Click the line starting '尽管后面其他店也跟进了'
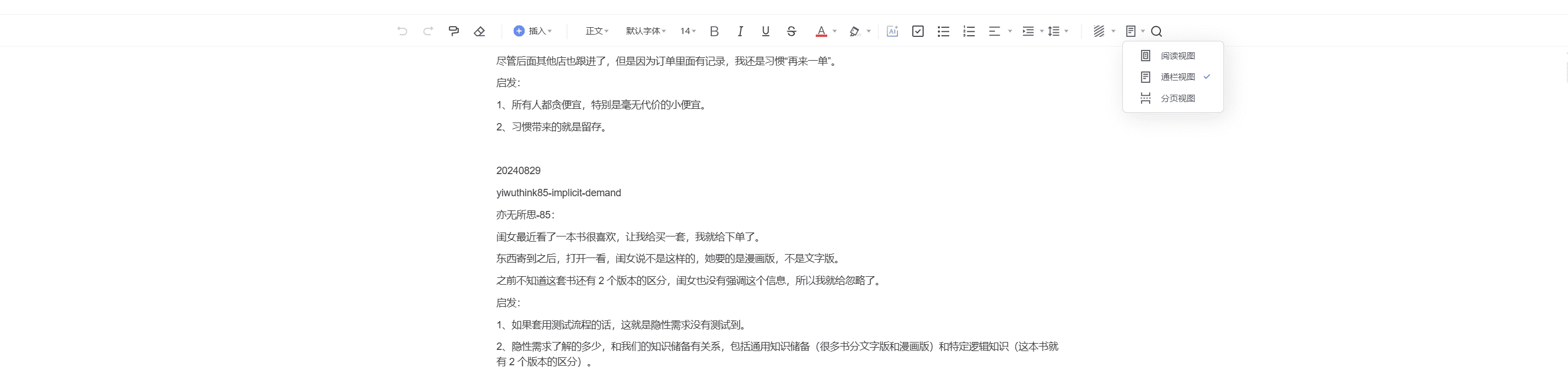 (668, 61)
